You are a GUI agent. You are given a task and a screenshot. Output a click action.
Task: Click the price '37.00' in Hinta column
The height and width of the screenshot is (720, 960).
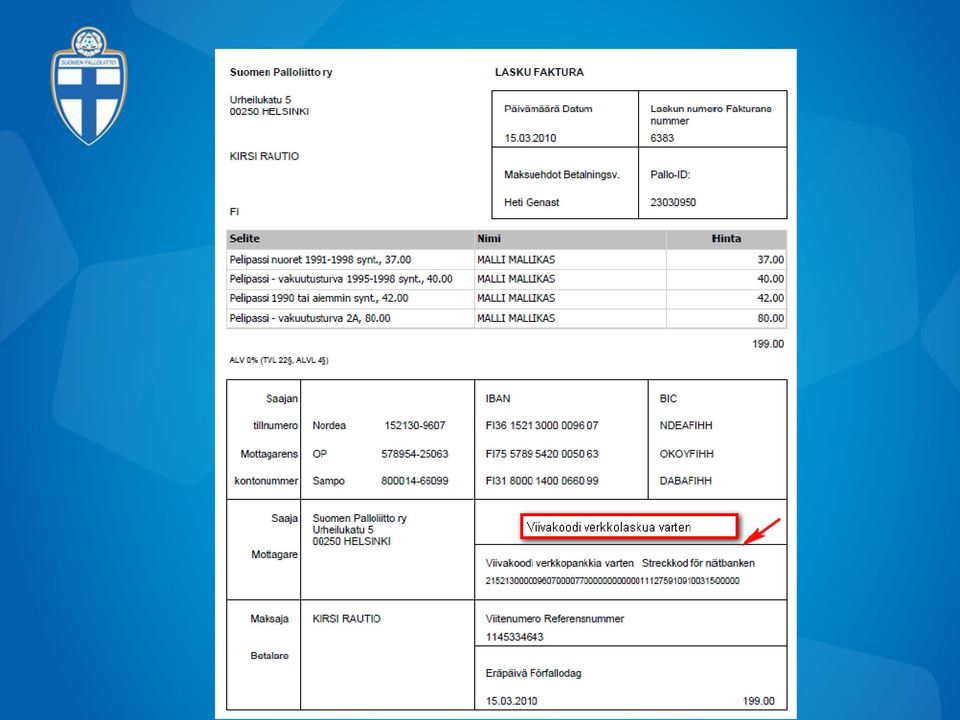point(770,260)
